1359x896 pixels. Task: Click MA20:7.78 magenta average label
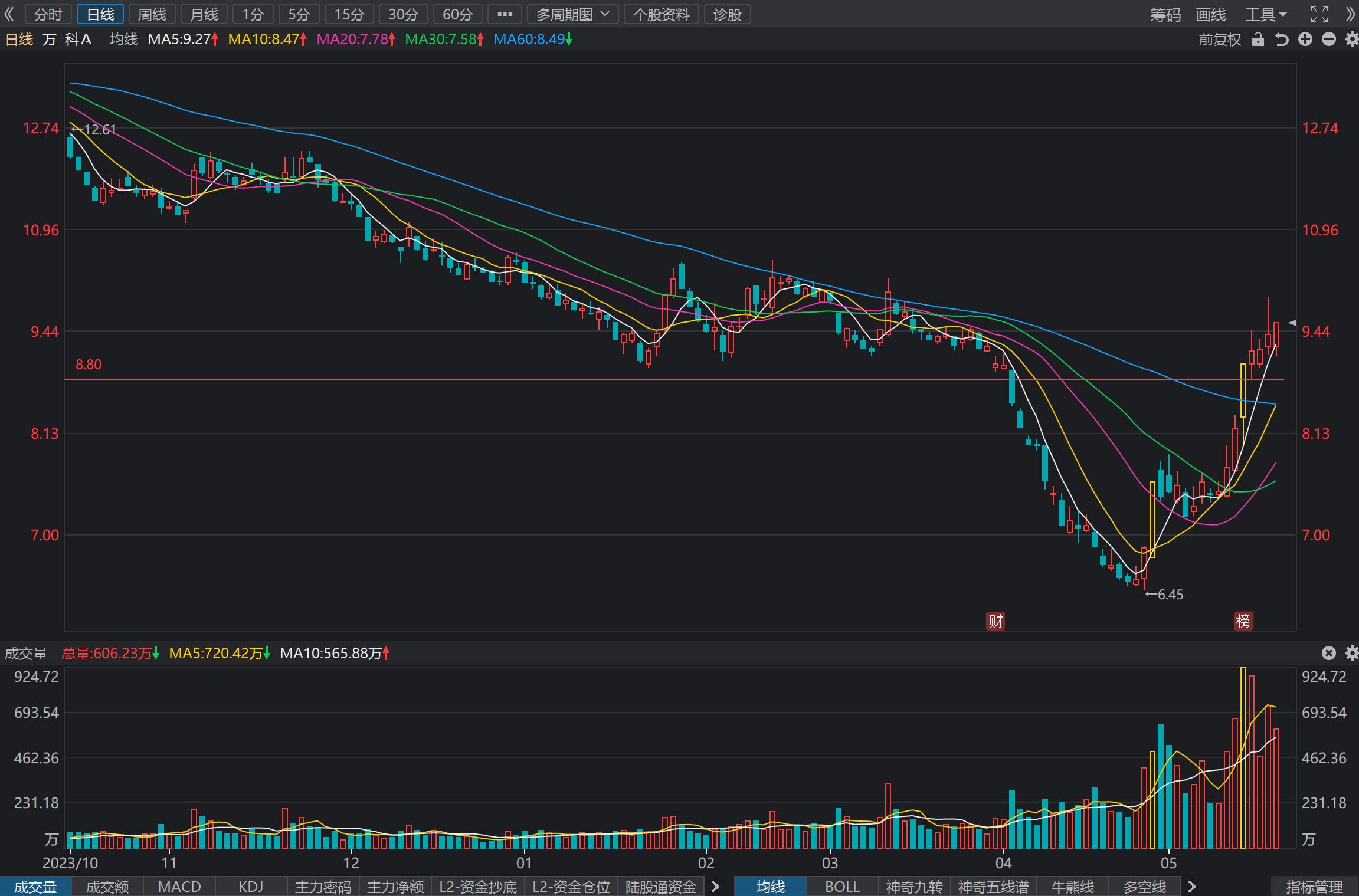pos(356,40)
